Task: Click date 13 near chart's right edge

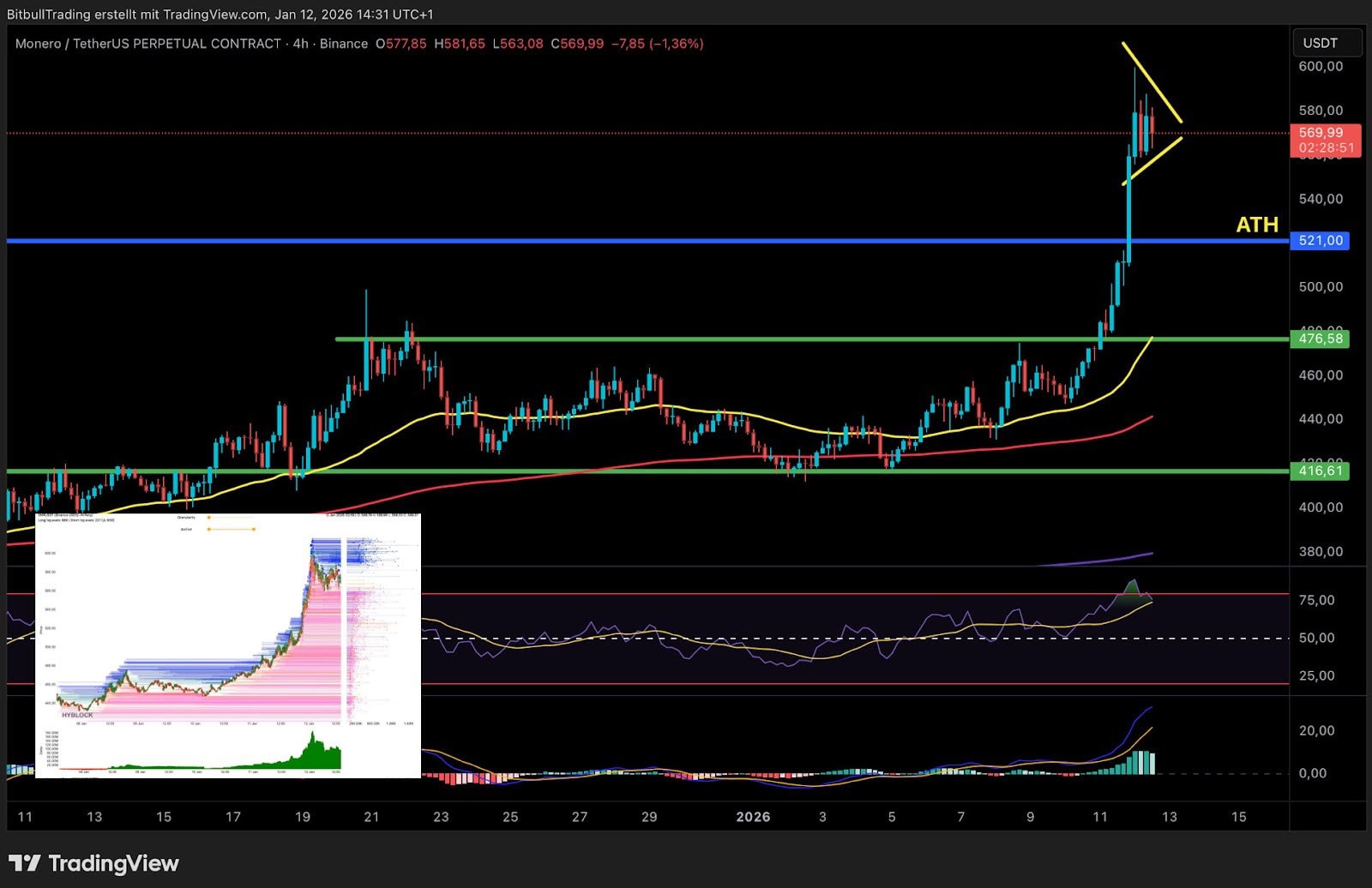Action: coord(1170,817)
